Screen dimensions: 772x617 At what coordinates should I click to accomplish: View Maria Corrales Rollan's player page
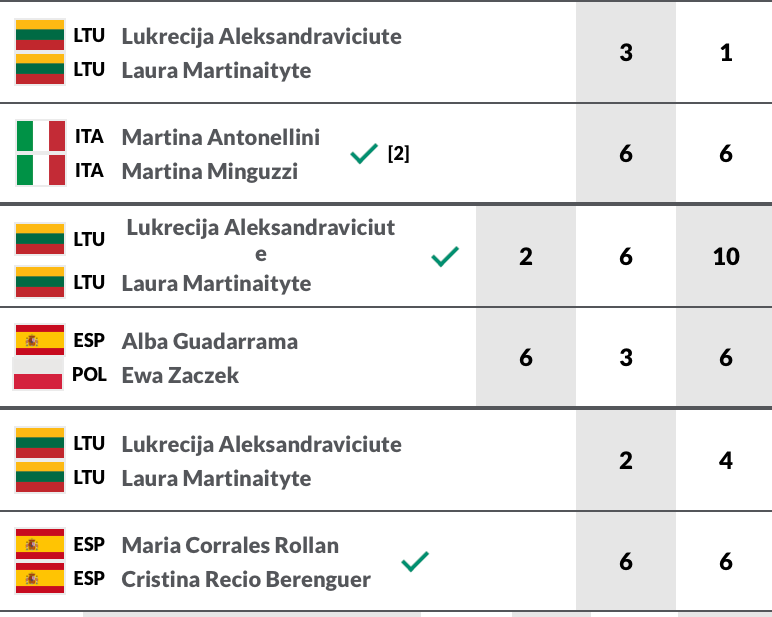[x=230, y=545]
